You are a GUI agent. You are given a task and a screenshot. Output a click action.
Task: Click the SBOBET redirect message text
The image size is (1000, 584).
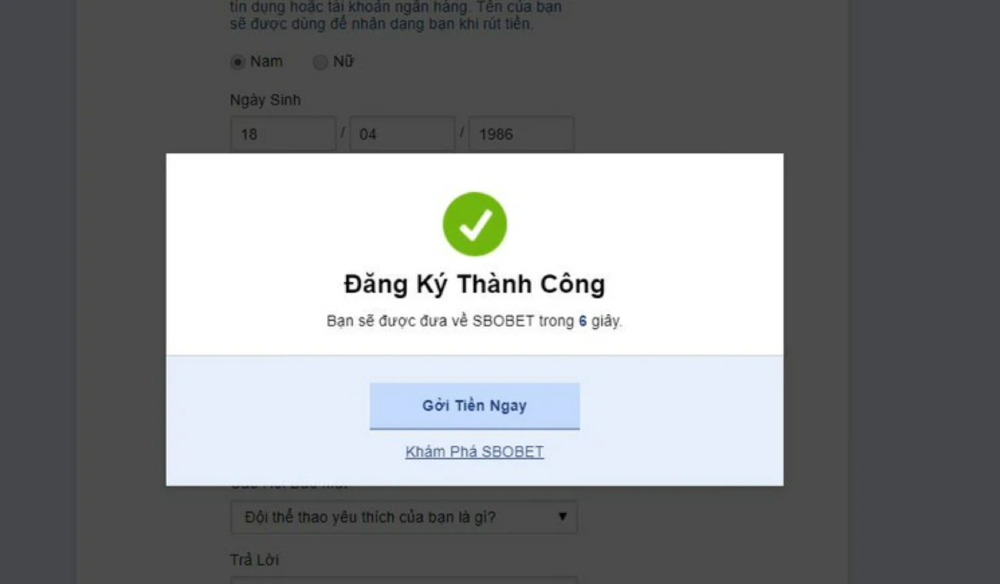(474, 321)
